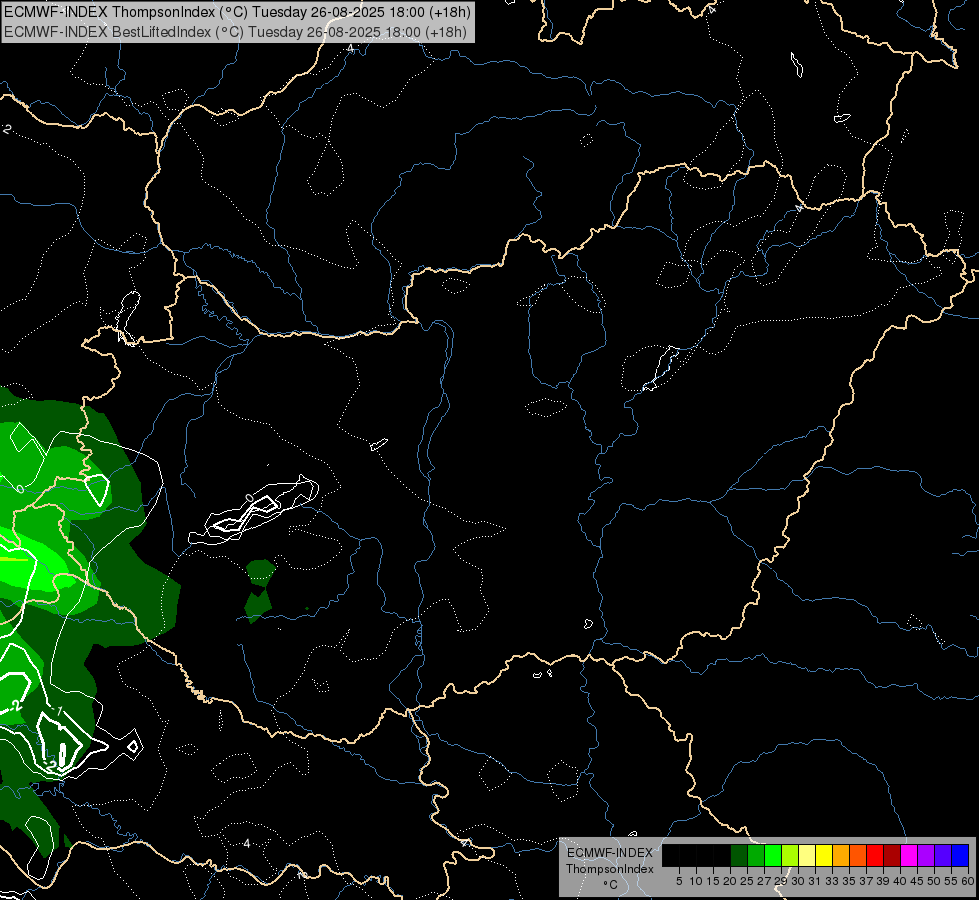Click the legend tick label '30'

(x=798, y=881)
